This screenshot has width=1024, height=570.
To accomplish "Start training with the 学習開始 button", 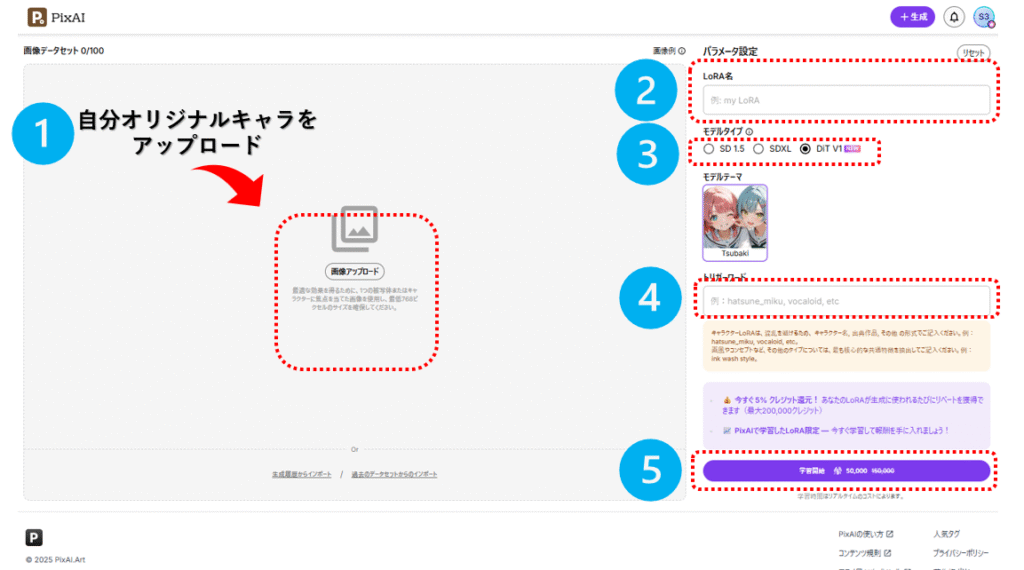I will (846, 470).
